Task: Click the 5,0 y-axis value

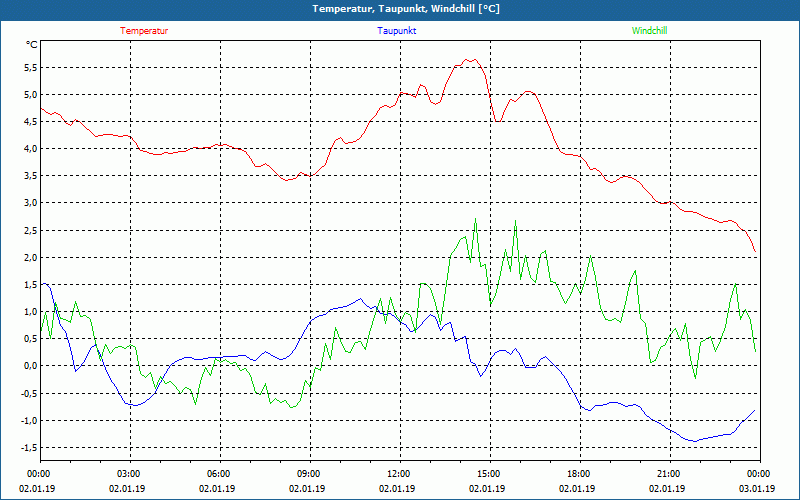Action: (x=30, y=94)
